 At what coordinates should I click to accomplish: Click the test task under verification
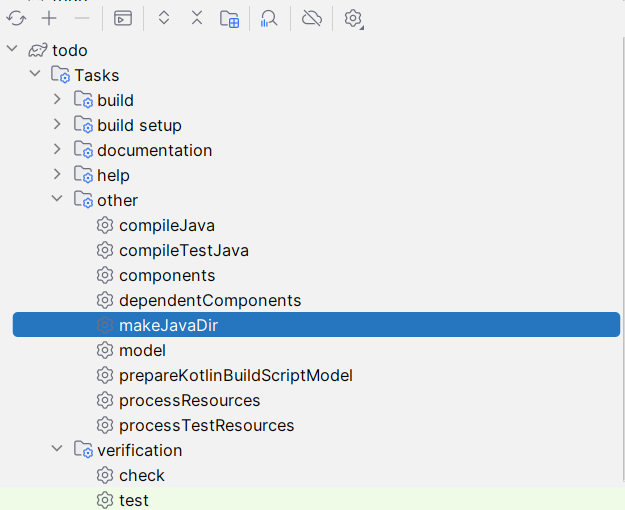(133, 500)
